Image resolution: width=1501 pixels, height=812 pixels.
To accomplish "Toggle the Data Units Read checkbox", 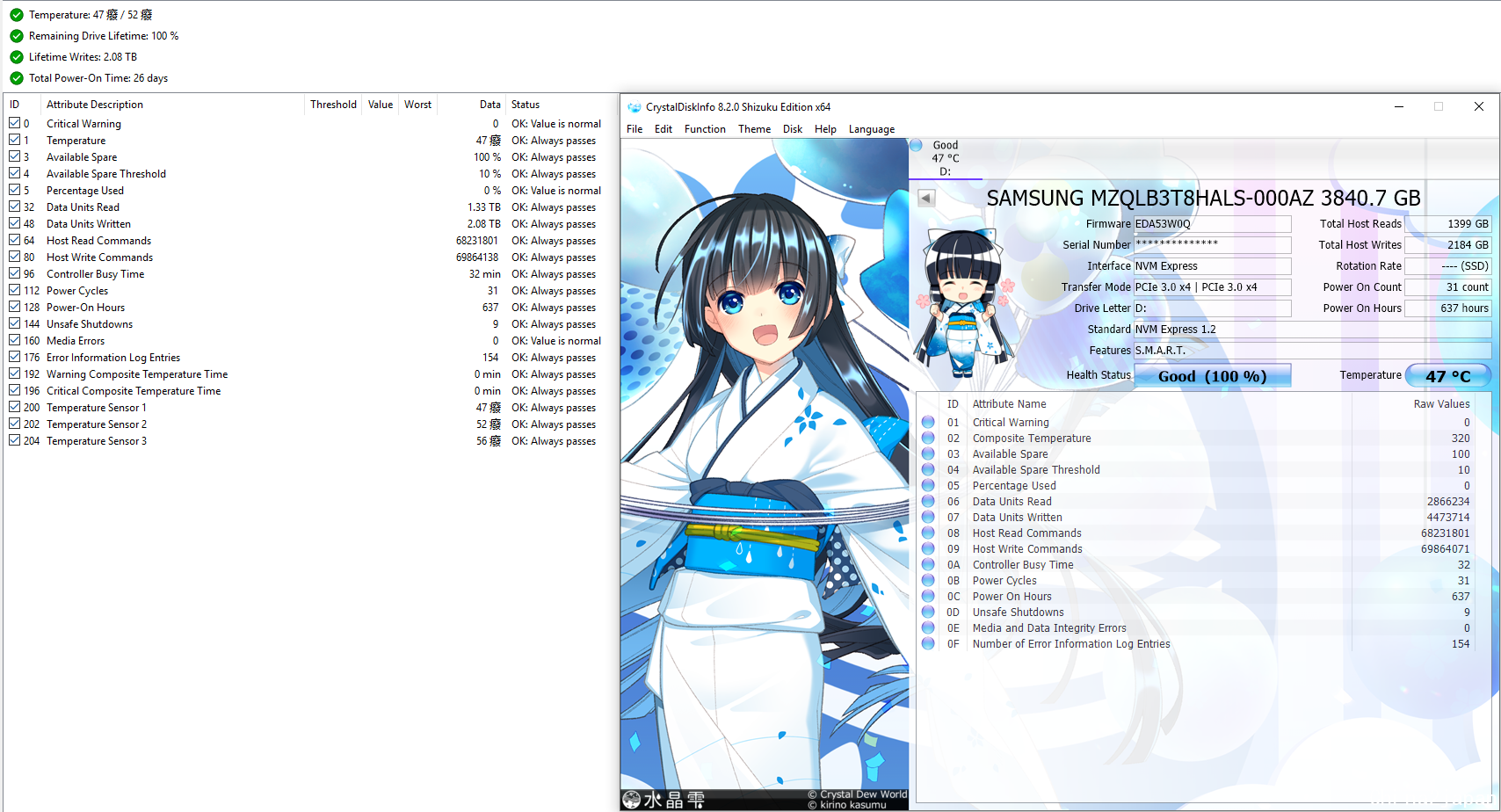I will coord(15,207).
